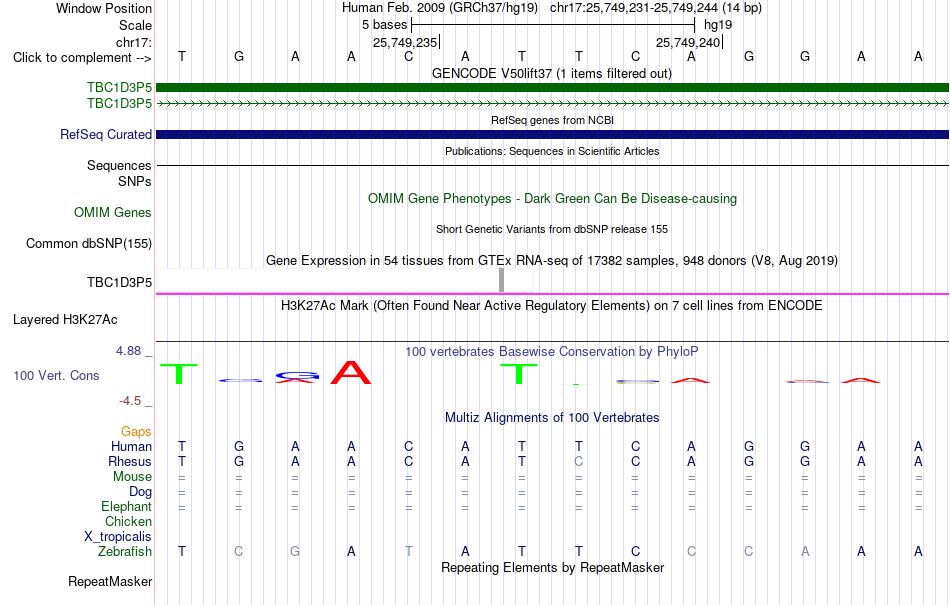This screenshot has width=950, height=605.
Task: Click the 4.88 PhyloP upper scale value
Action: [128, 351]
